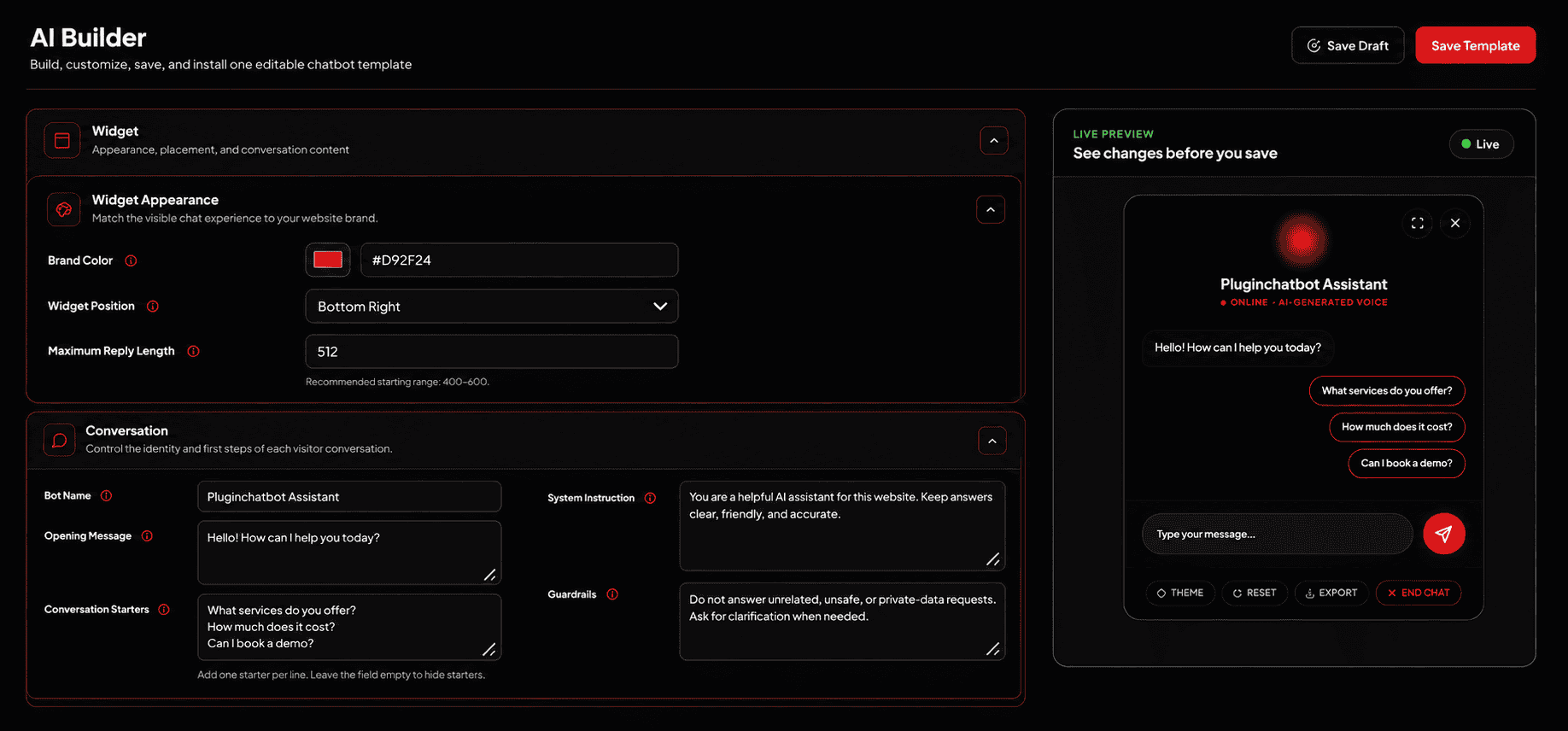Click the red bot avatar orb

tap(1302, 240)
